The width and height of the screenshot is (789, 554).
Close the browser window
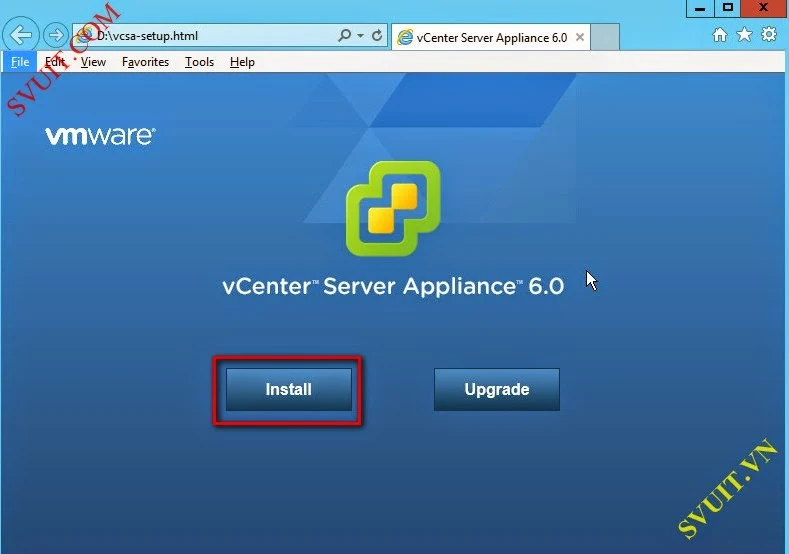click(764, 8)
